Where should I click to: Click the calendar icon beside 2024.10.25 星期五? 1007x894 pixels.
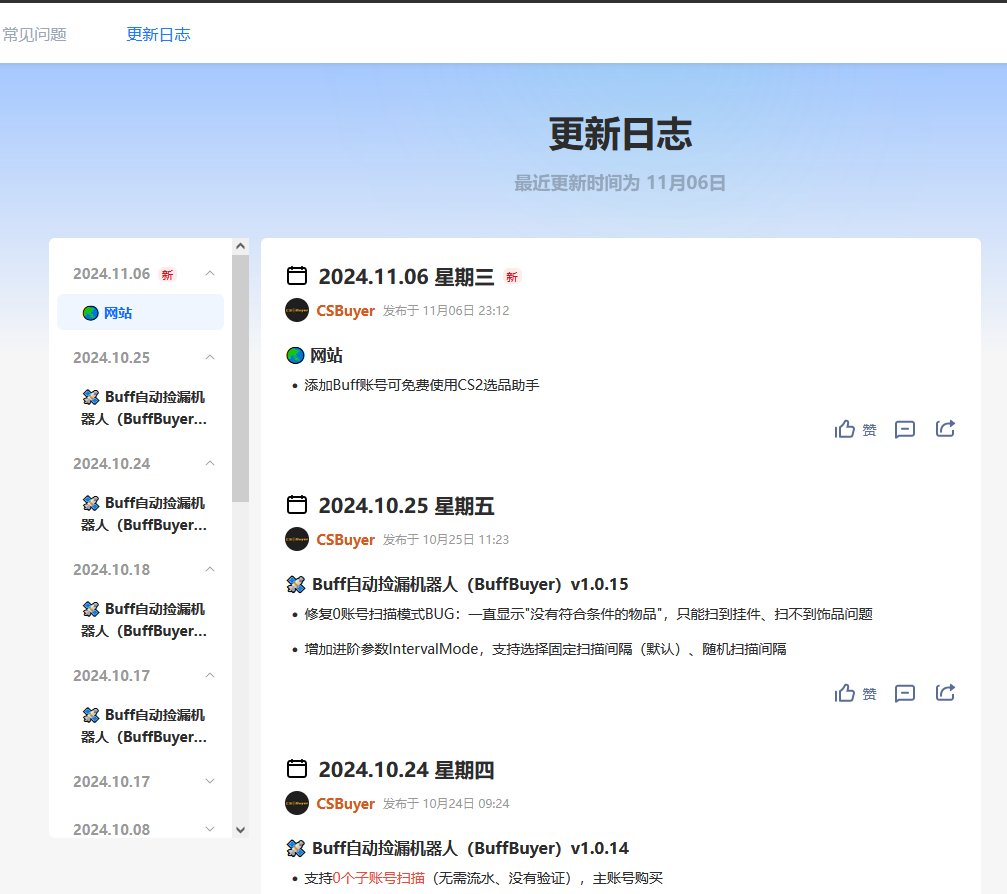coord(297,505)
